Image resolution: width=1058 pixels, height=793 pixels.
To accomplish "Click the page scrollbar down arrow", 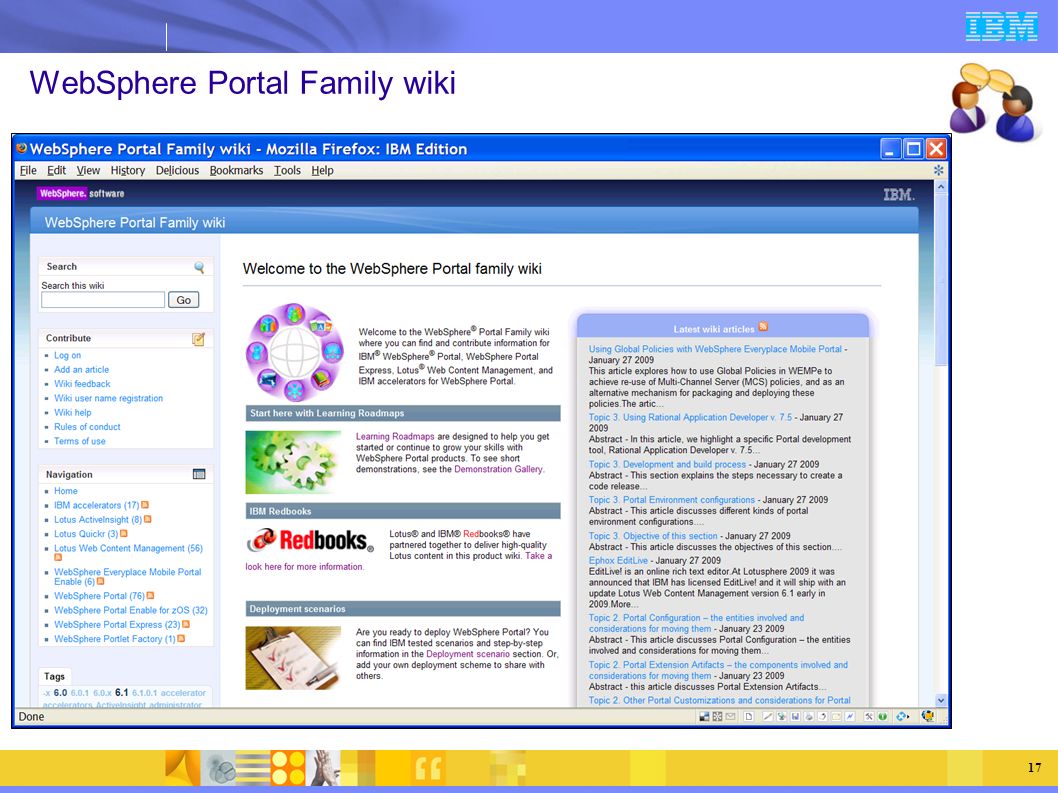I will pyautogui.click(x=941, y=701).
